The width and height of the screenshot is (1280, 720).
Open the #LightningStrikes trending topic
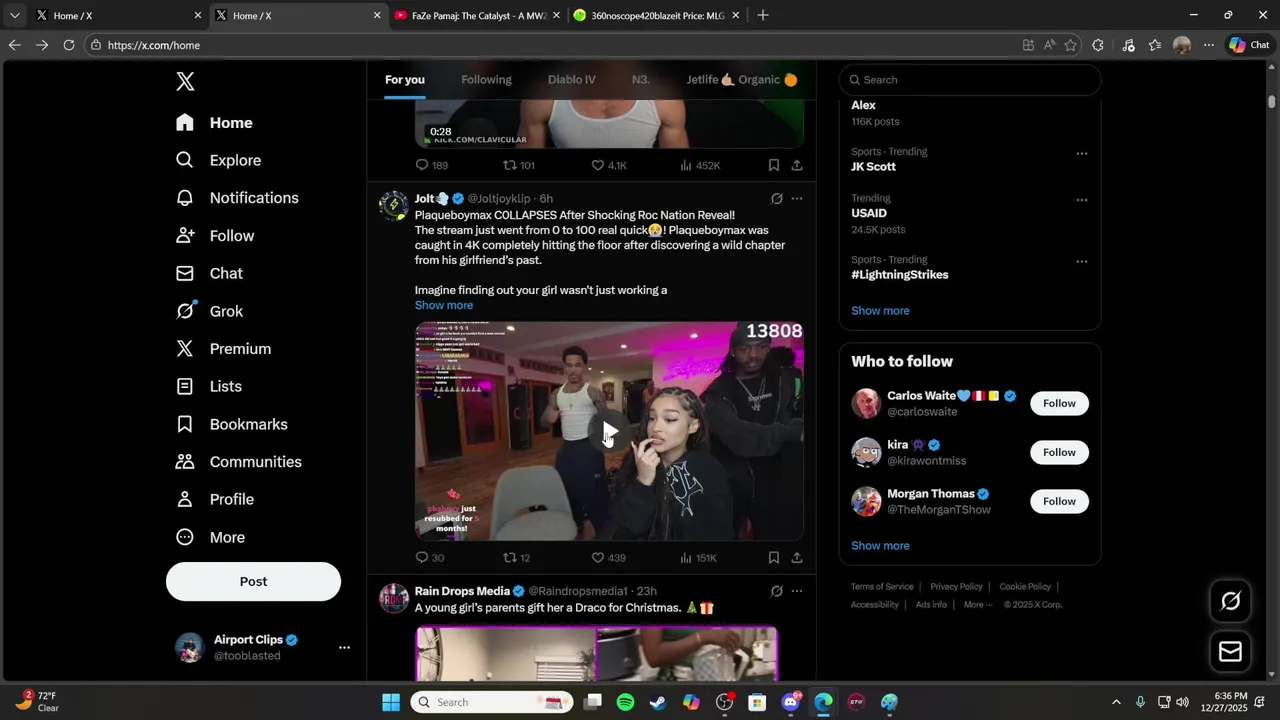900,275
